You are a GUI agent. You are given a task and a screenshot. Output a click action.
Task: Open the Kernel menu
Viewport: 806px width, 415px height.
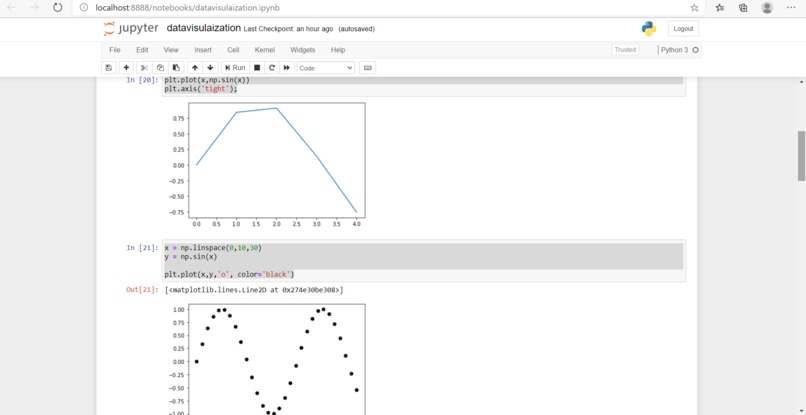pyautogui.click(x=265, y=50)
